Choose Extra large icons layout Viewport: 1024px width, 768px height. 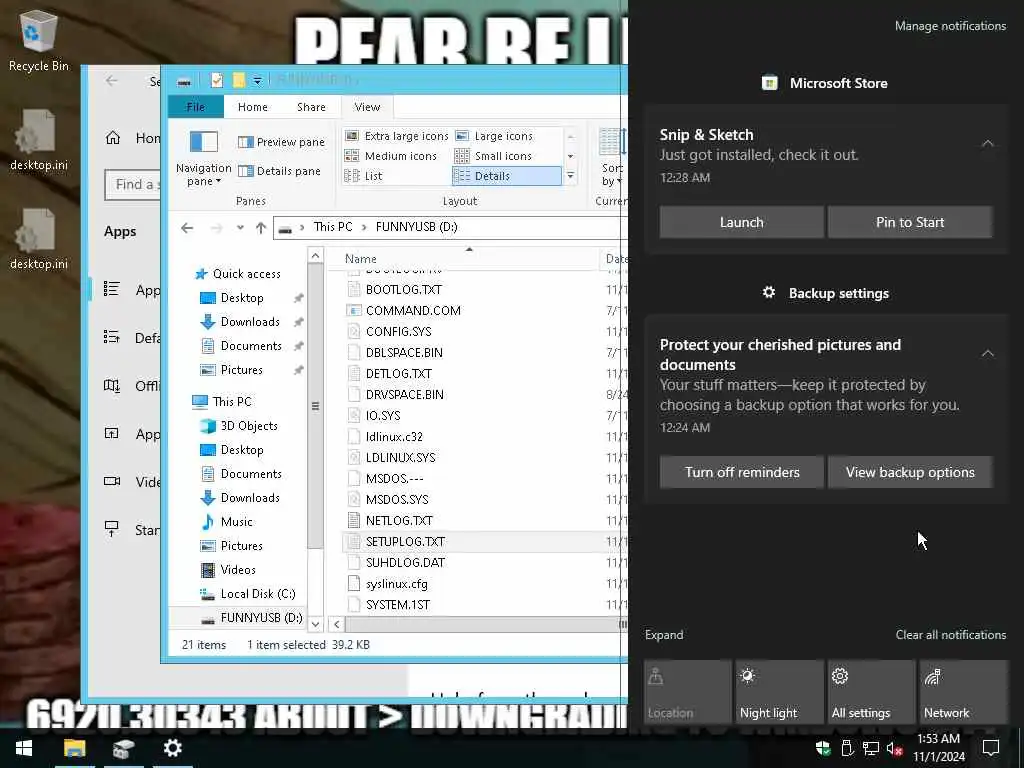pos(396,136)
